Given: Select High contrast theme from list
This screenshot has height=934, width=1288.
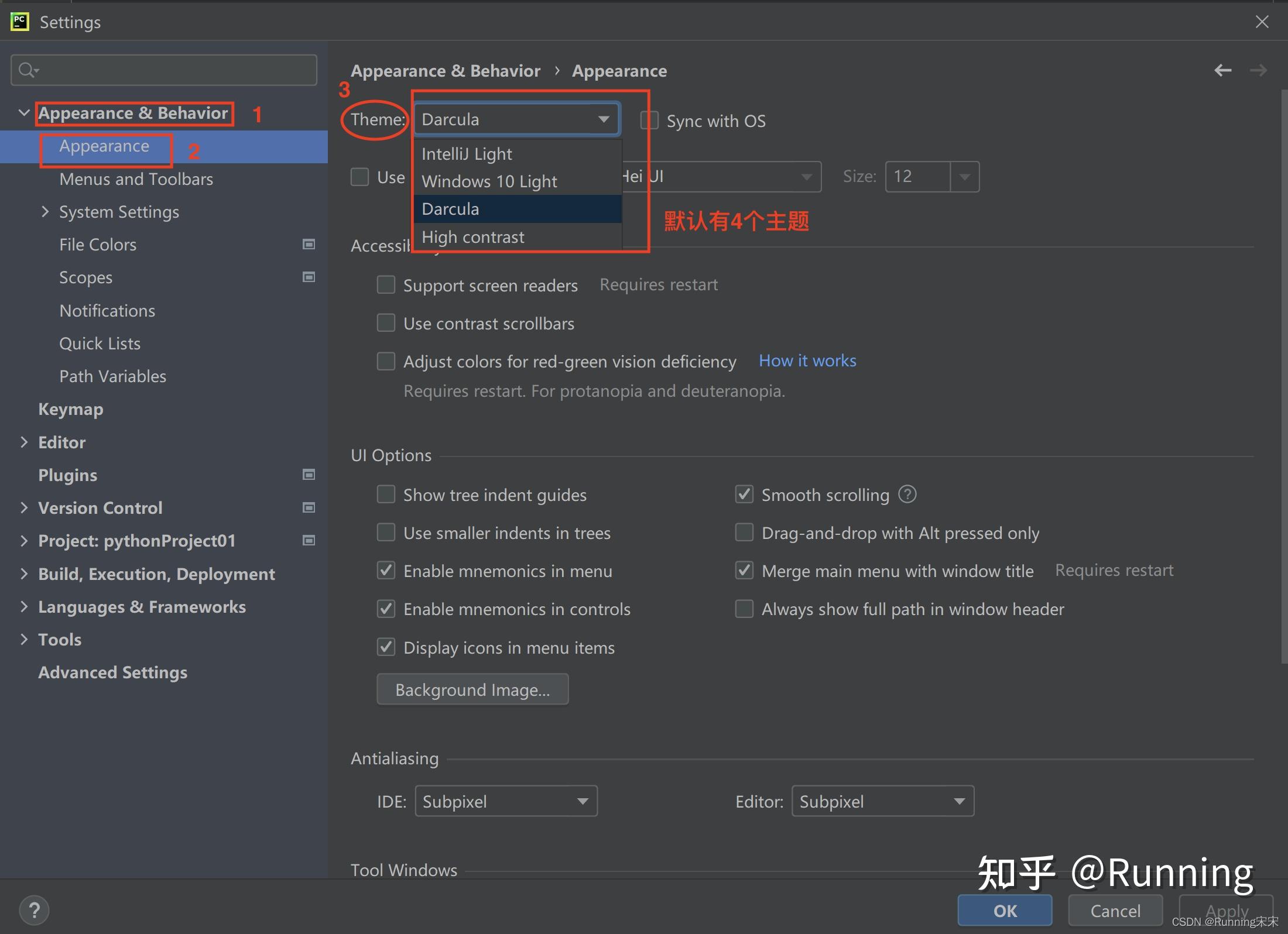Looking at the screenshot, I should click(473, 237).
